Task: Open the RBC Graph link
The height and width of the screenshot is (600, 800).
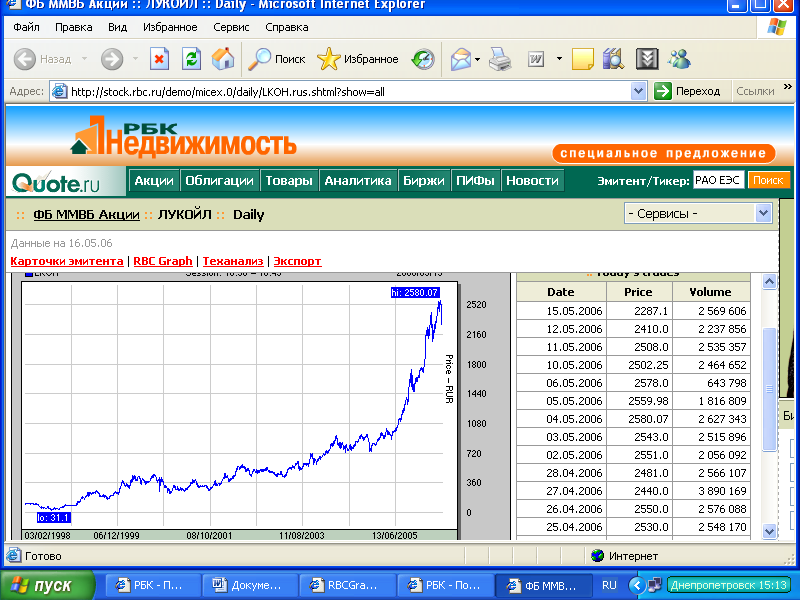Action: [x=163, y=261]
